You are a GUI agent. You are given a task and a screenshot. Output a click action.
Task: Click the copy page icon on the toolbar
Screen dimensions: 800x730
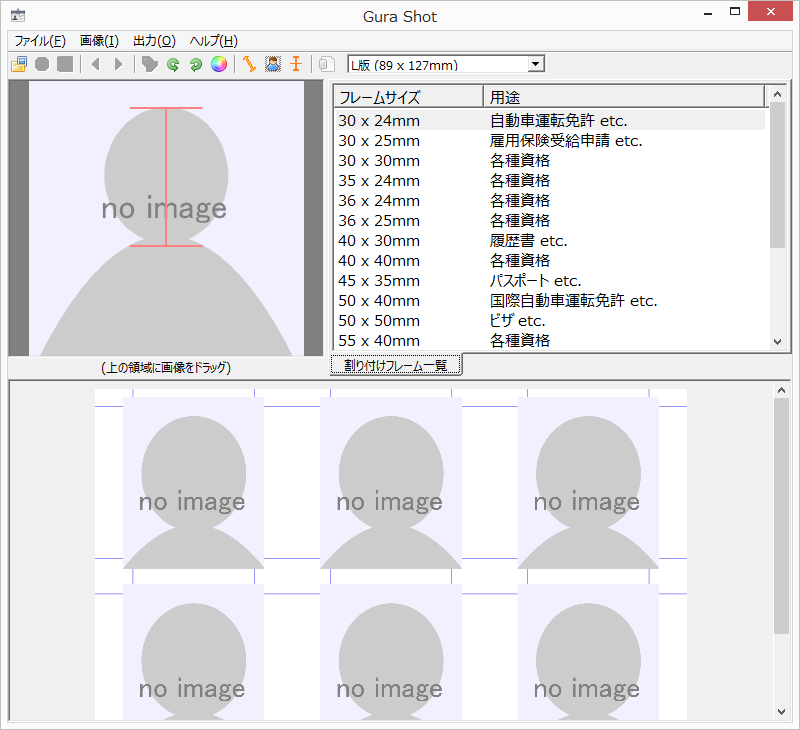[325, 64]
